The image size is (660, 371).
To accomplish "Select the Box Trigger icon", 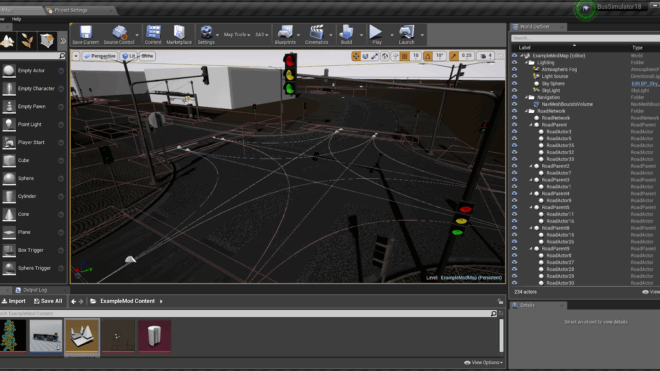I will pos(8,250).
